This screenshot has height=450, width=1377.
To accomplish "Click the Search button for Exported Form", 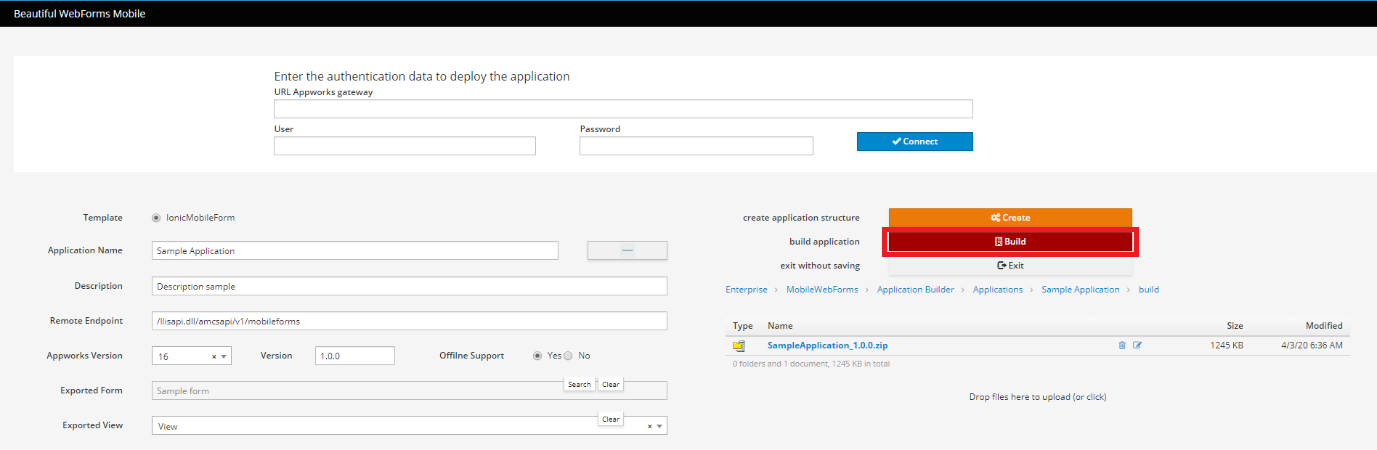I will 579,384.
